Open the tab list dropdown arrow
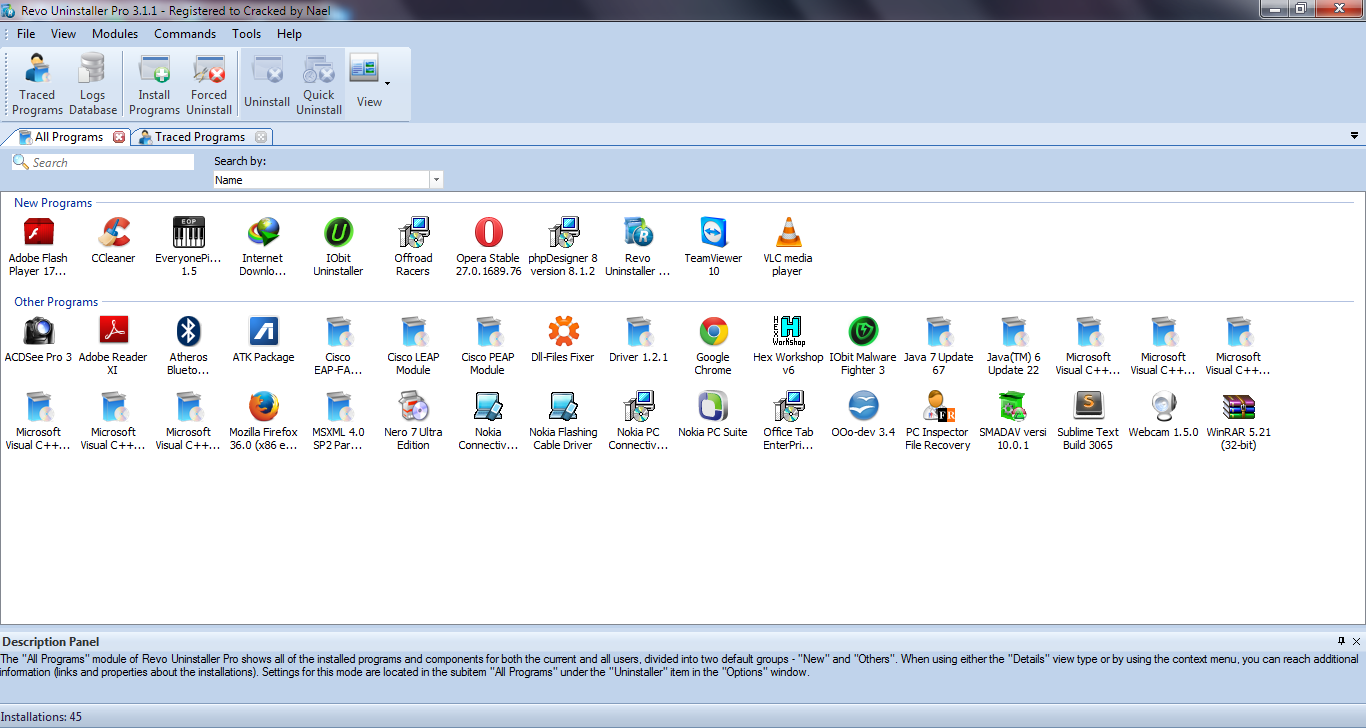Screen dimensions: 1366x728 (x=1354, y=136)
